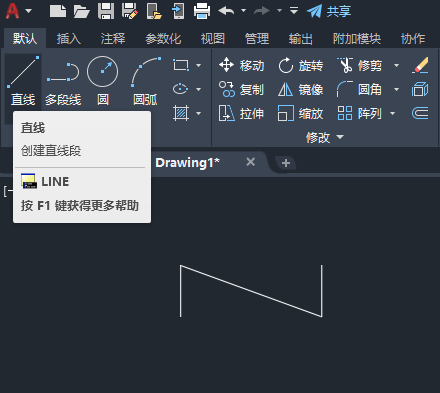The width and height of the screenshot is (440, 393).
Task: Click the 共享 share button
Action: pos(329,11)
